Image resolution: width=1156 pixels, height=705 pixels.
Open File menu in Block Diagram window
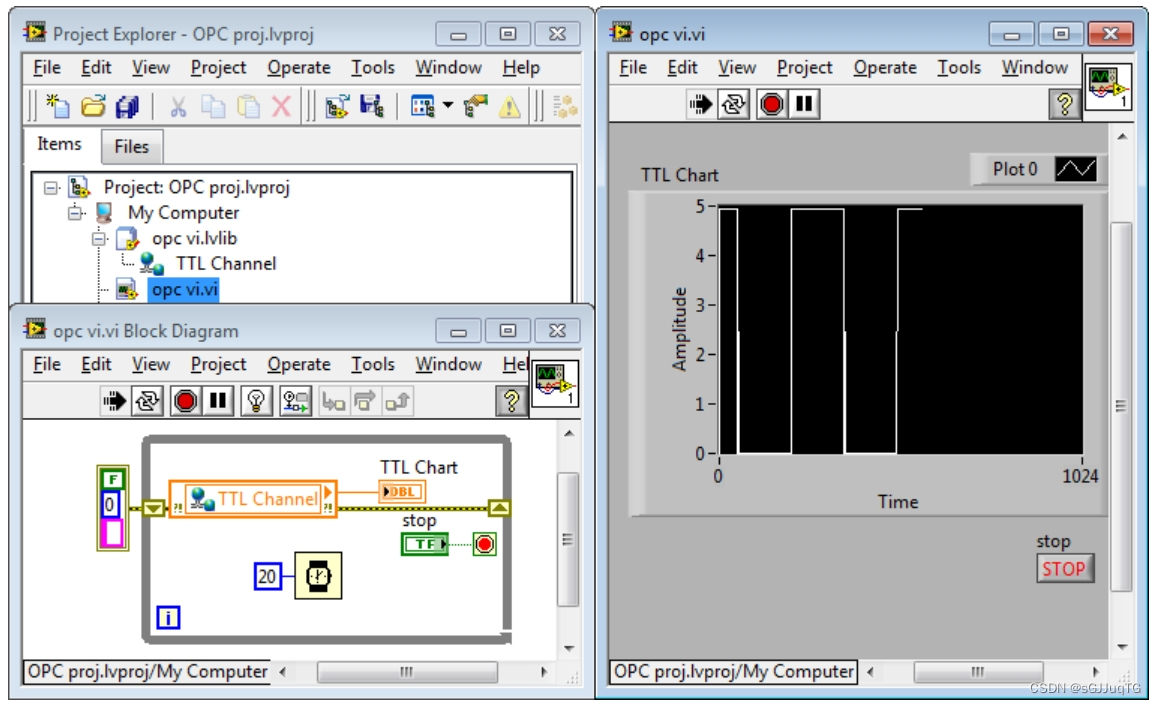click(x=46, y=364)
